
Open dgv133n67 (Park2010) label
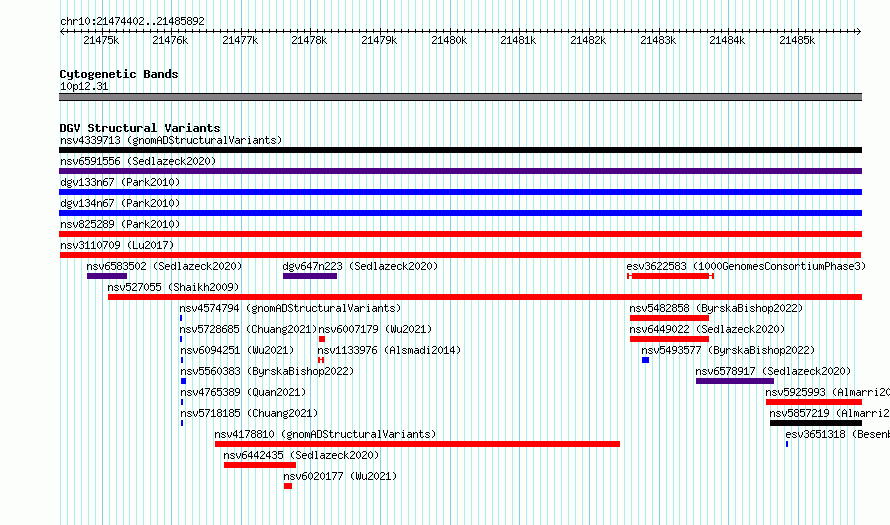120,182
